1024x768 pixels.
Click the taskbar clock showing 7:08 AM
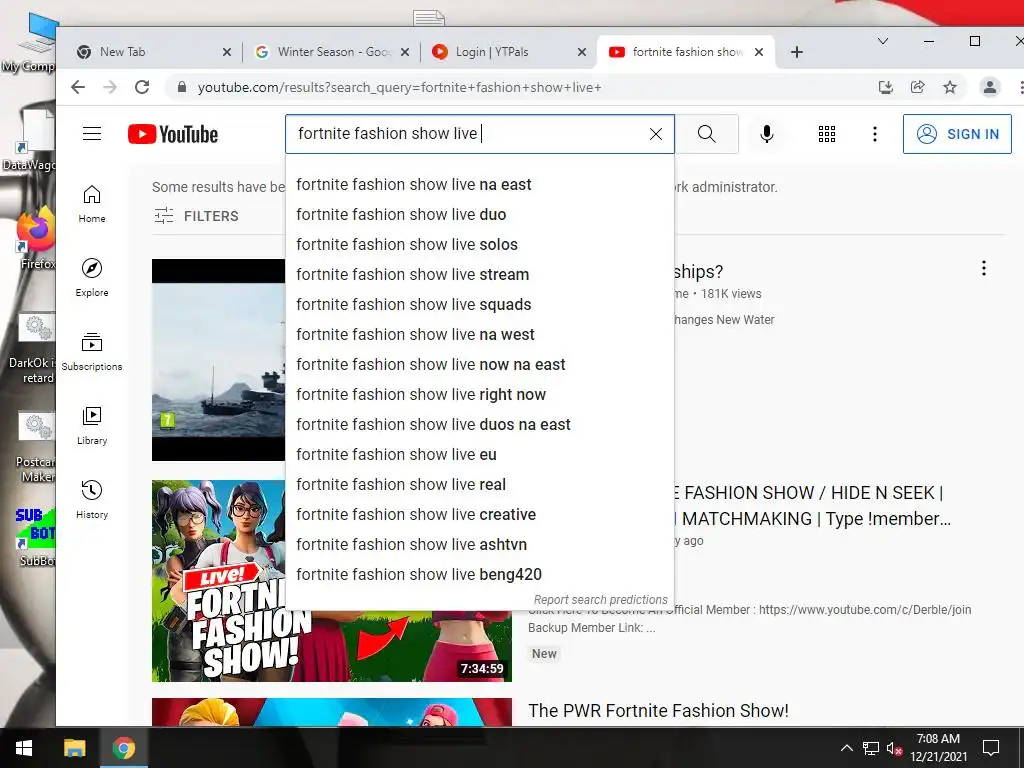pyautogui.click(x=938, y=748)
